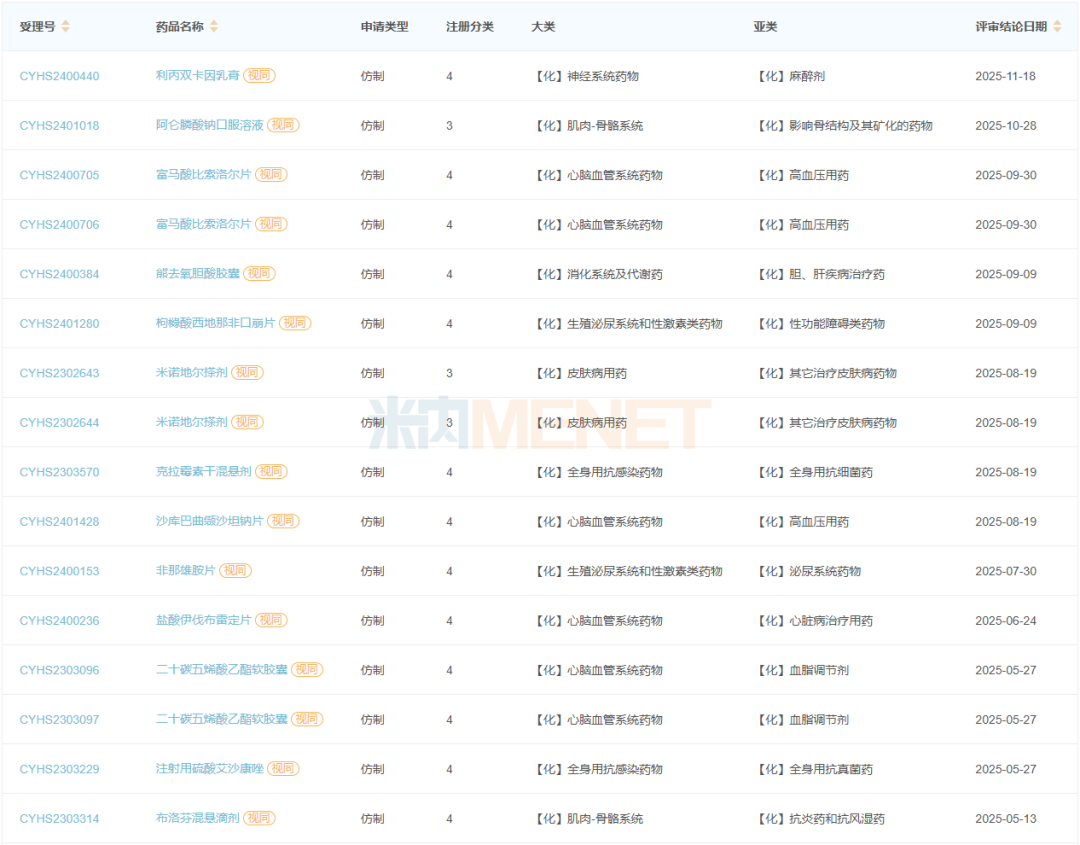The image size is (1080, 845).
Task: Click the 视同 badge for 非那雄胺片
Action: tap(238, 571)
